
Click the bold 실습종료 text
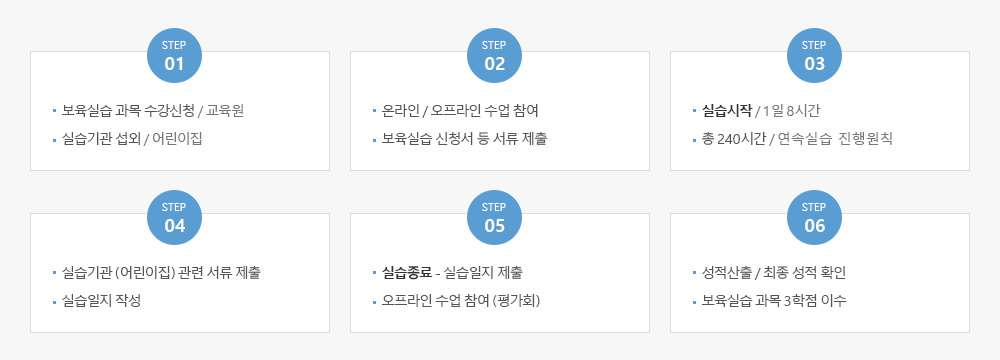point(406,273)
